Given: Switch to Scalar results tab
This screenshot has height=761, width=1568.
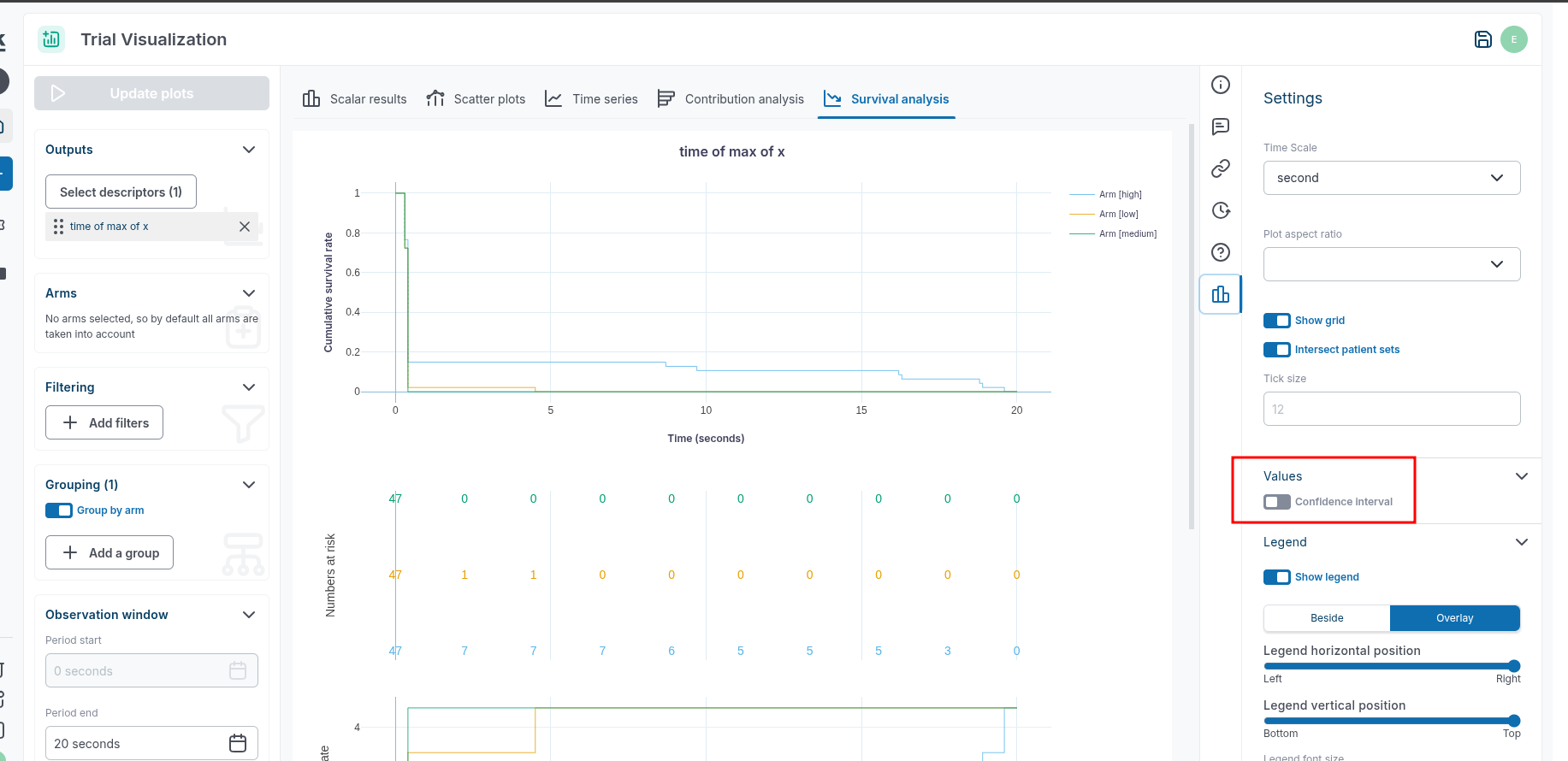Looking at the screenshot, I should point(355,99).
